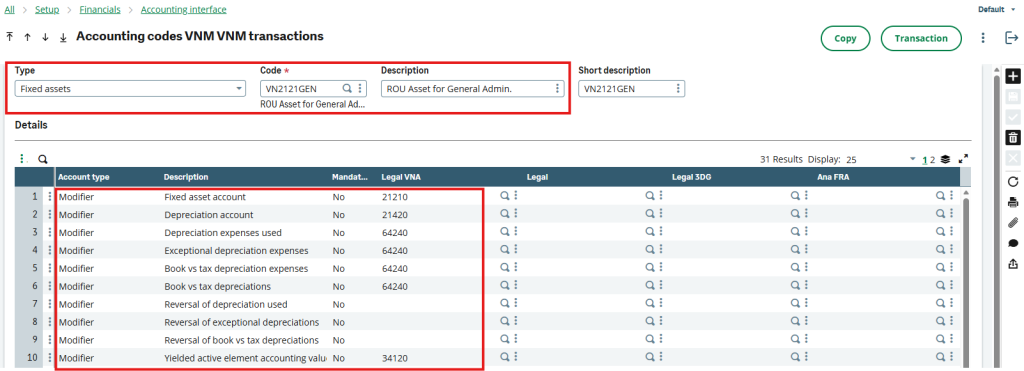The image size is (1024, 371).
Task: Click the Copy button
Action: point(845,38)
